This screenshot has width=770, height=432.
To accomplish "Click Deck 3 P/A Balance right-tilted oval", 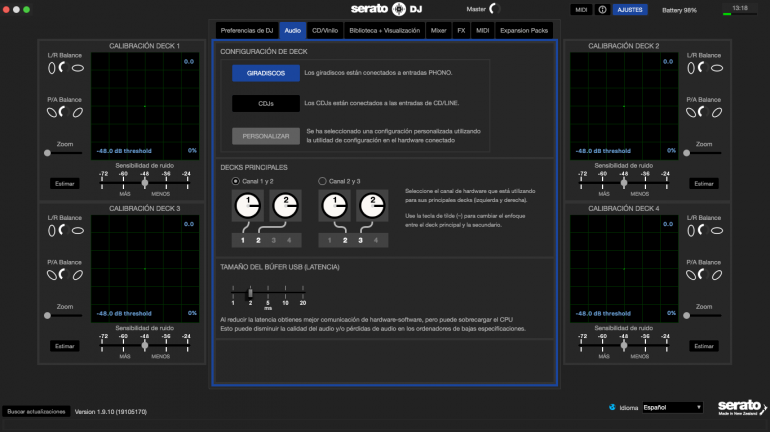I will [x=78, y=275].
